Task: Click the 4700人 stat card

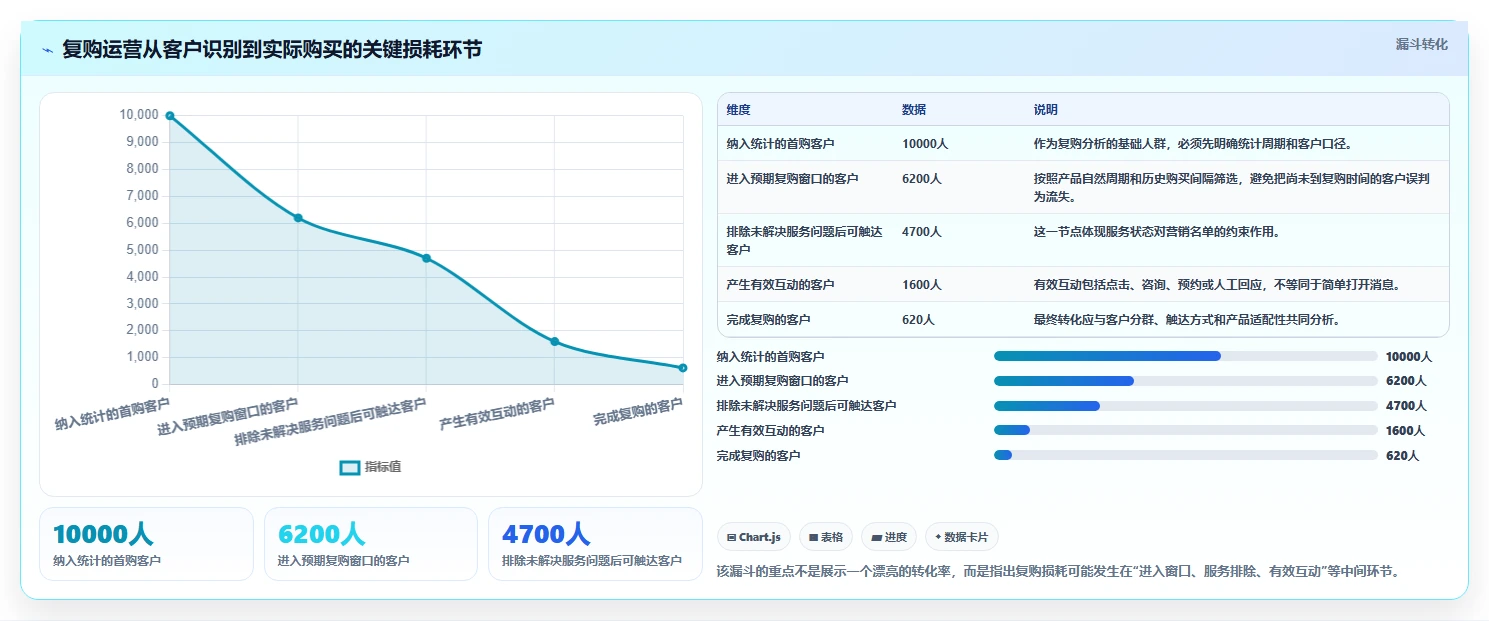Action: click(x=596, y=544)
